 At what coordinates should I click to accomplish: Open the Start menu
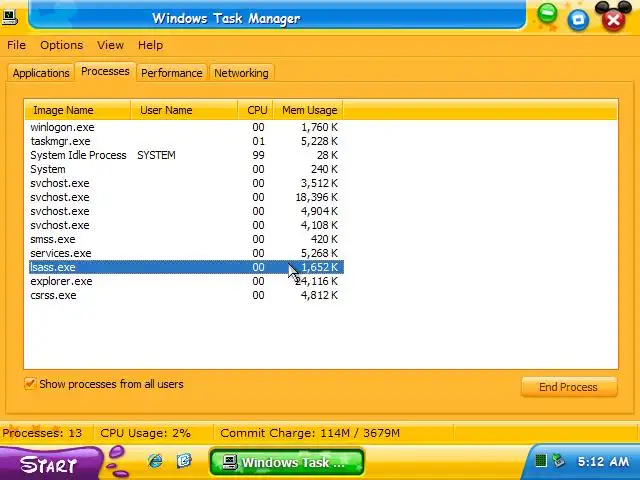[x=49, y=464]
